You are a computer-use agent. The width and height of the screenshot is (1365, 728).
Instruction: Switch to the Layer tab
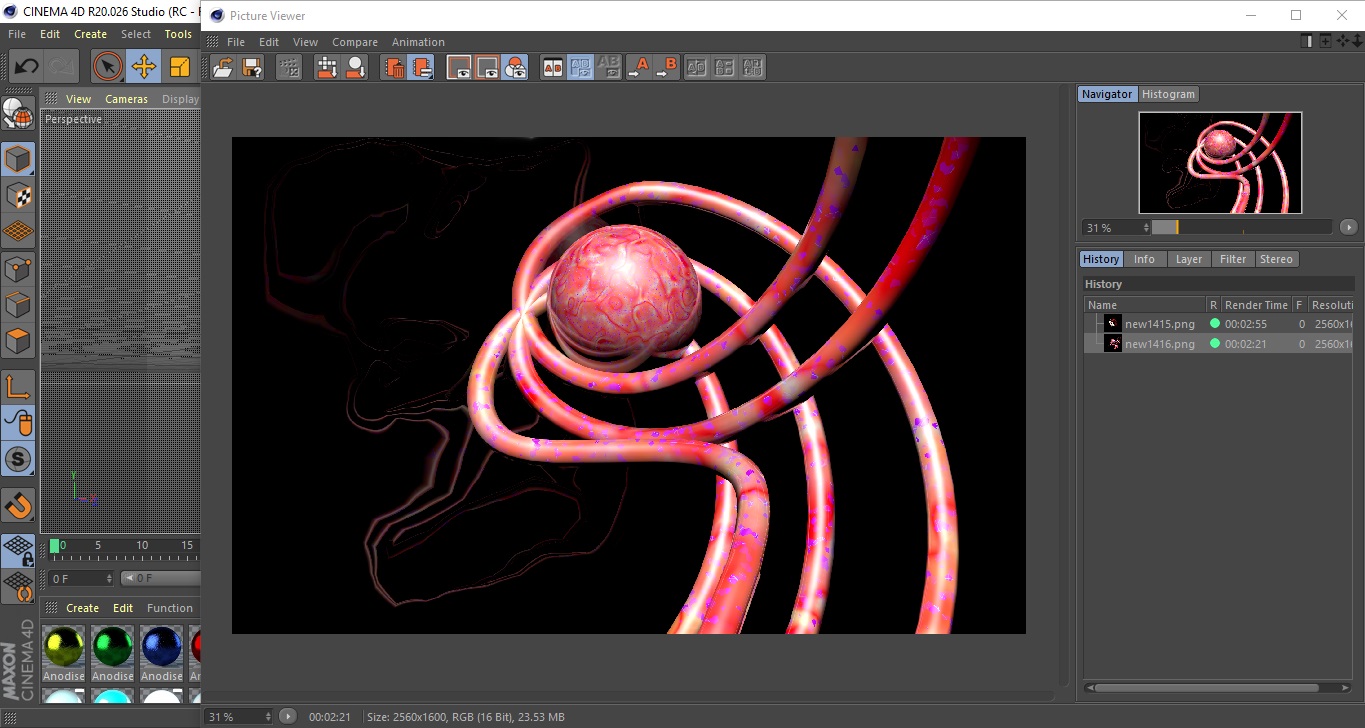pos(1188,259)
